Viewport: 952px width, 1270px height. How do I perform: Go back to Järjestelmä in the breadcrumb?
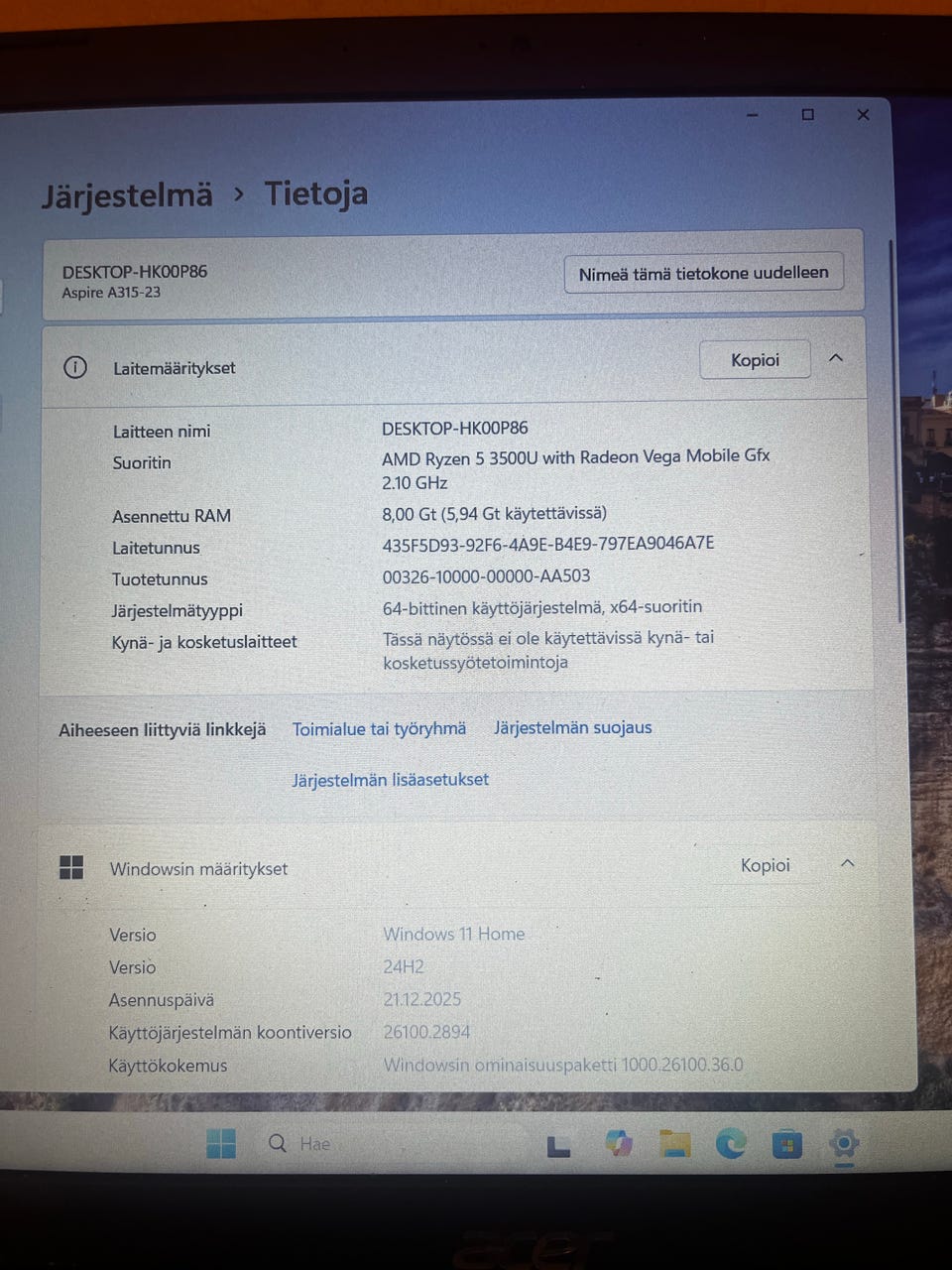[127, 195]
